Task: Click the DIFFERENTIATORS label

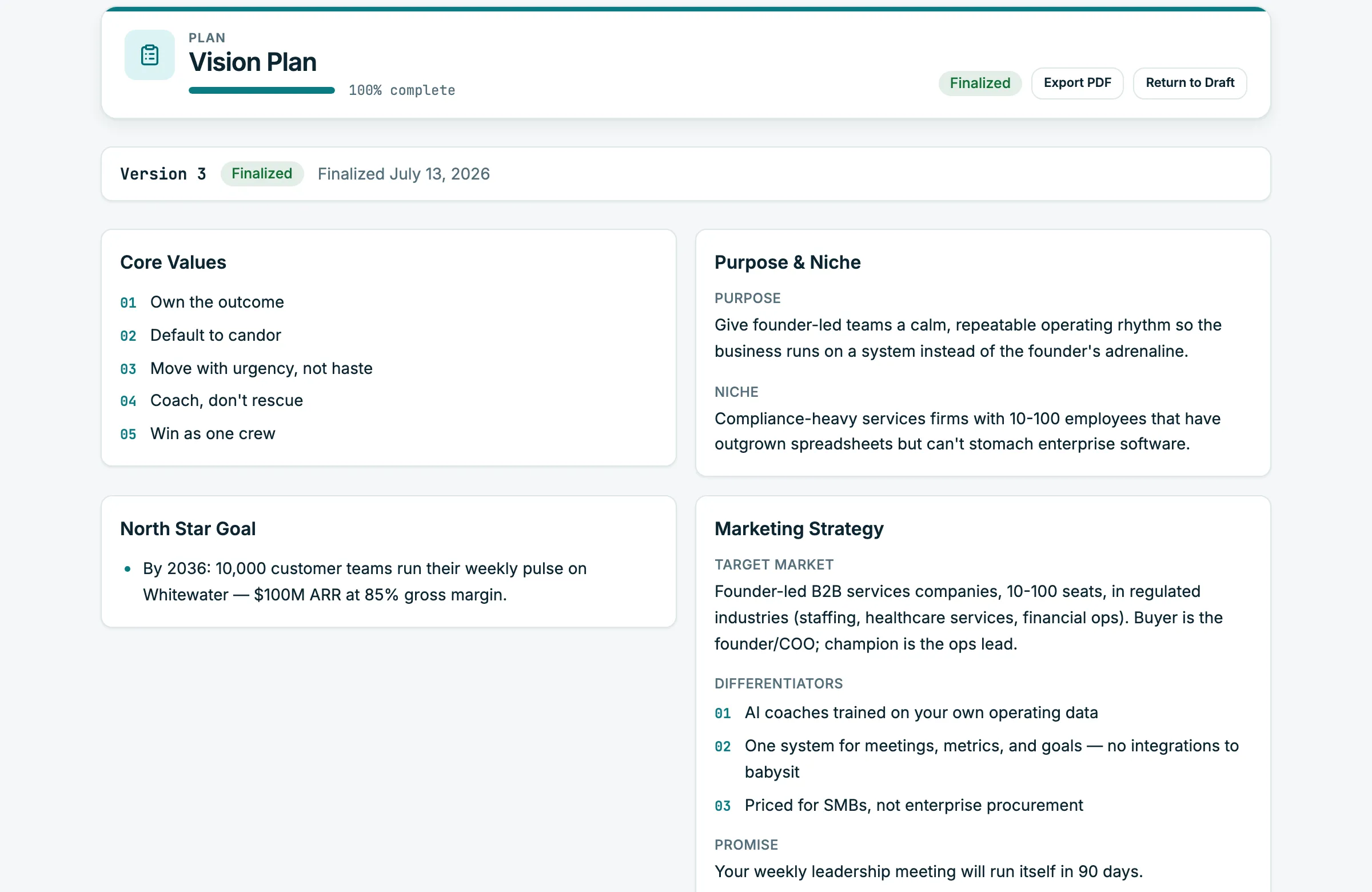Action: (778, 684)
